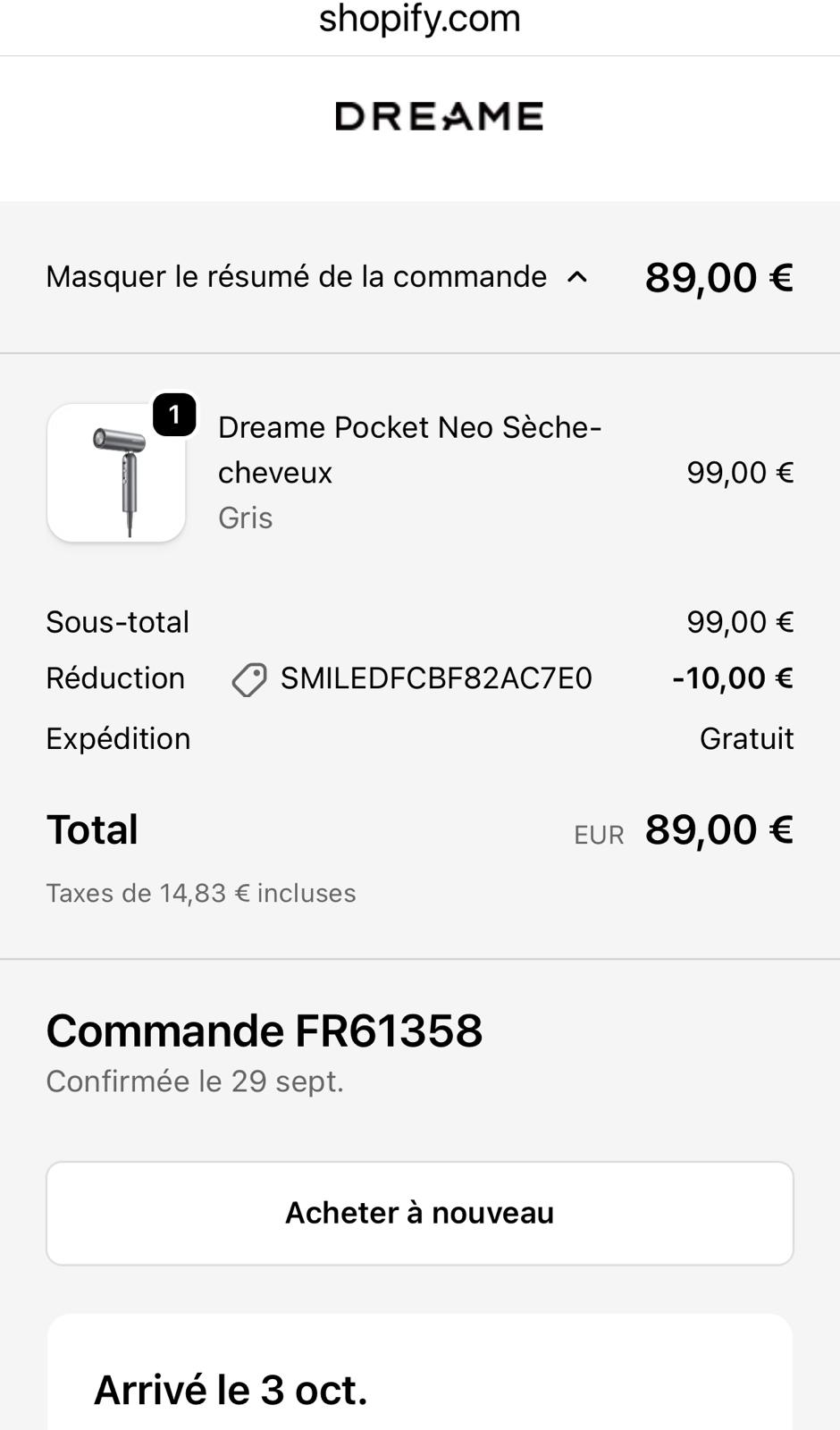Click 'Confirmée le 29 sept.' status text
The height and width of the screenshot is (1430, 840).
pyautogui.click(x=195, y=1081)
